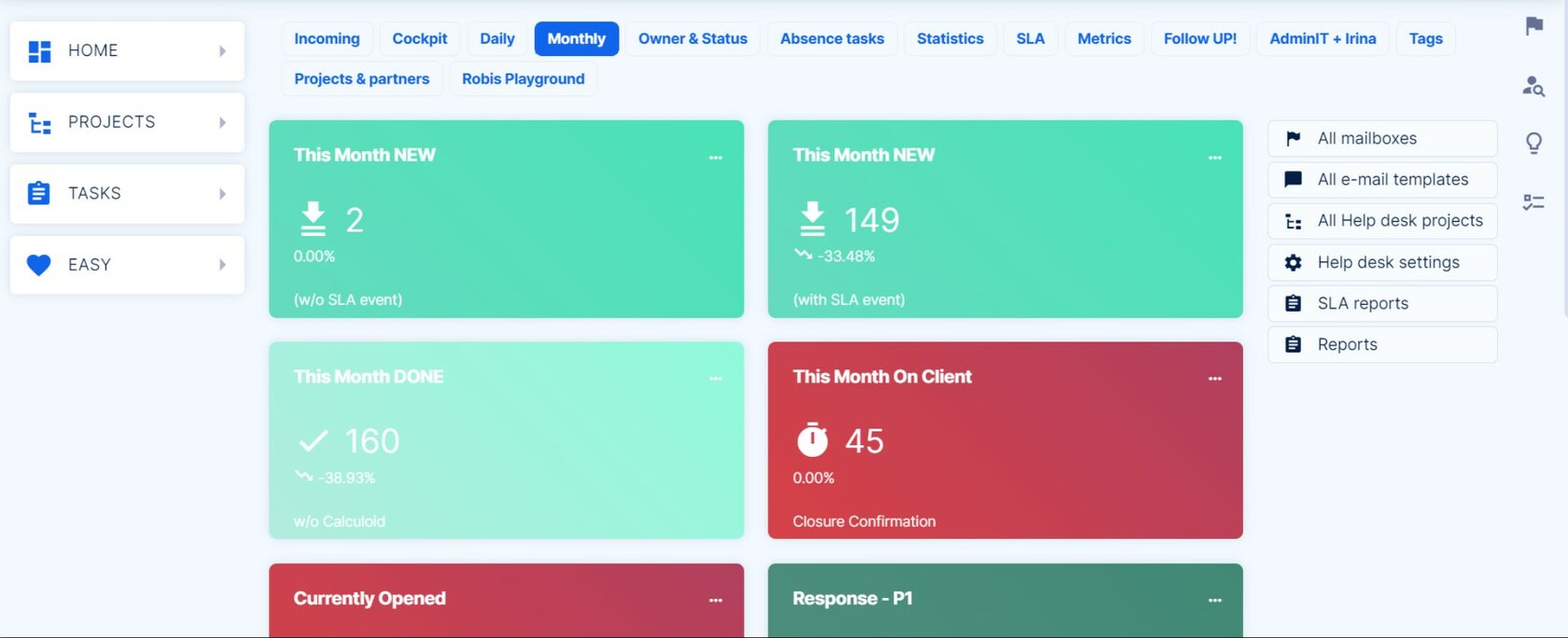This screenshot has width=1568, height=638.
Task: Open the Follow UP! tab
Action: 1200,39
